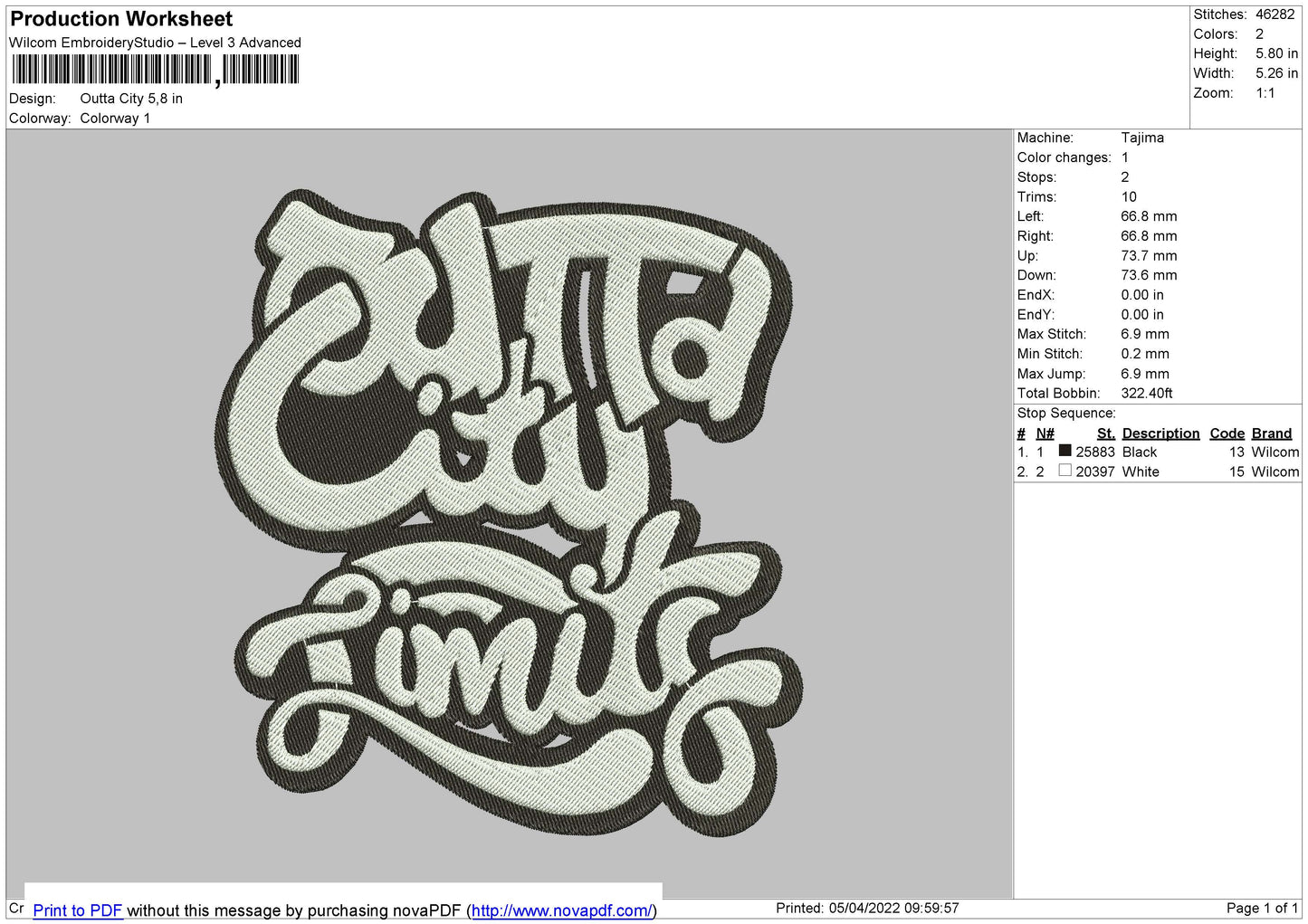Click the Outta City Limits embroidery preview

click(510, 512)
